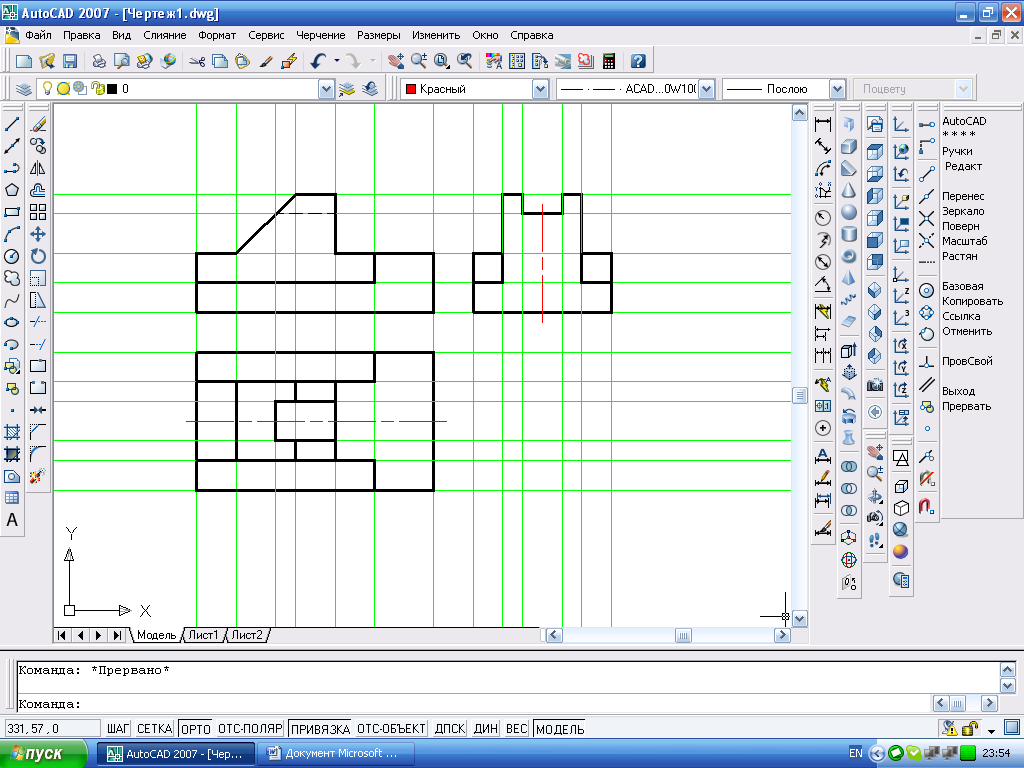
Task: Switch to the Лист1 layout tab
Action: coord(204,635)
